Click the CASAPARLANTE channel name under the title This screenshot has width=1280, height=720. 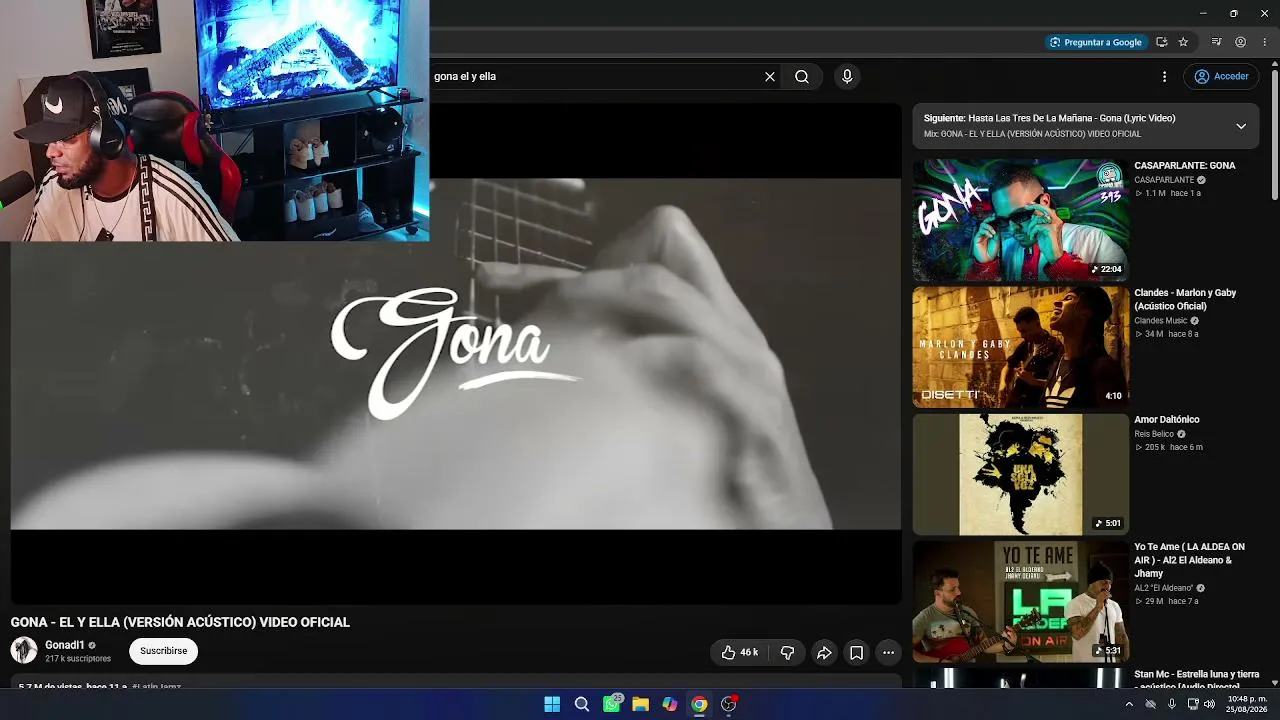[1164, 180]
